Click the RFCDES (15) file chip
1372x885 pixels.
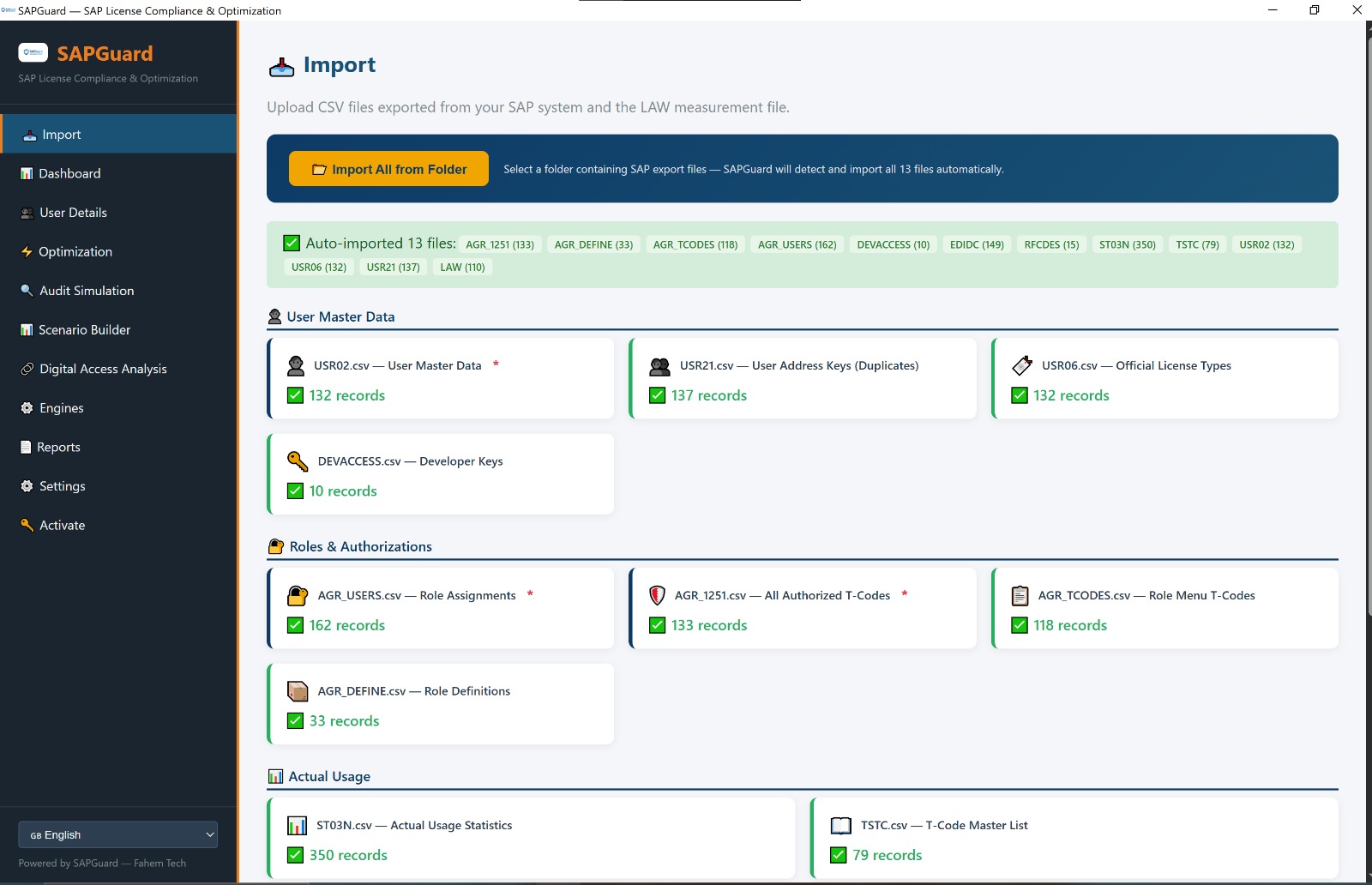(x=1052, y=244)
